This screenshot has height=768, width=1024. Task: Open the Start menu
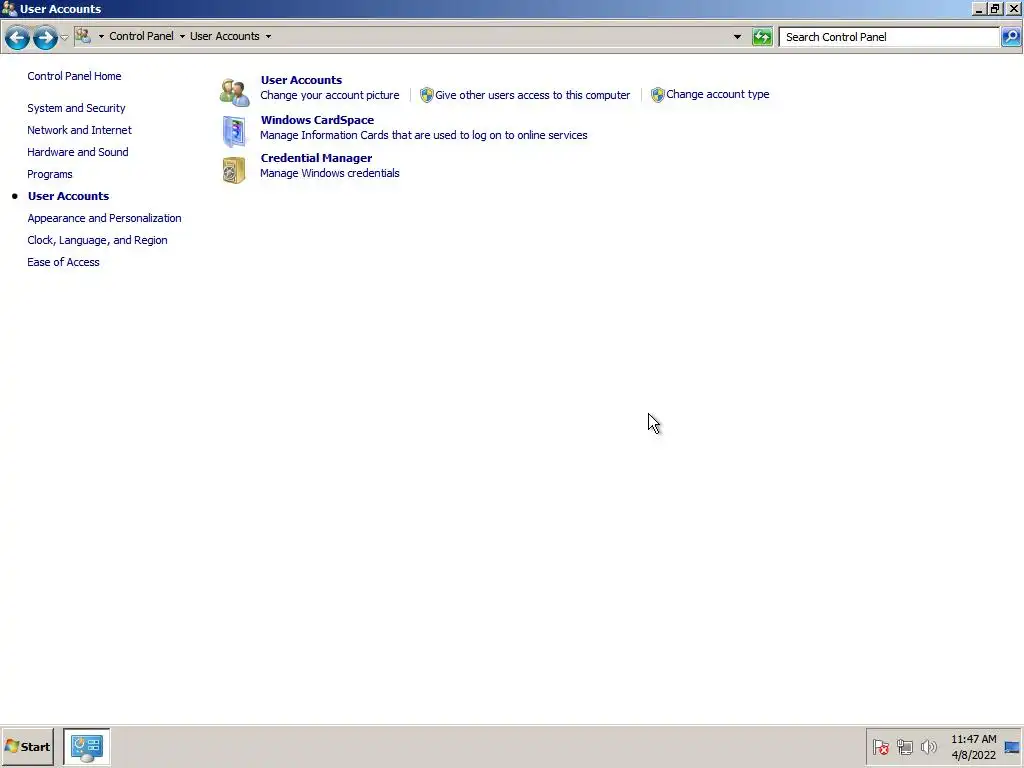[x=27, y=747]
